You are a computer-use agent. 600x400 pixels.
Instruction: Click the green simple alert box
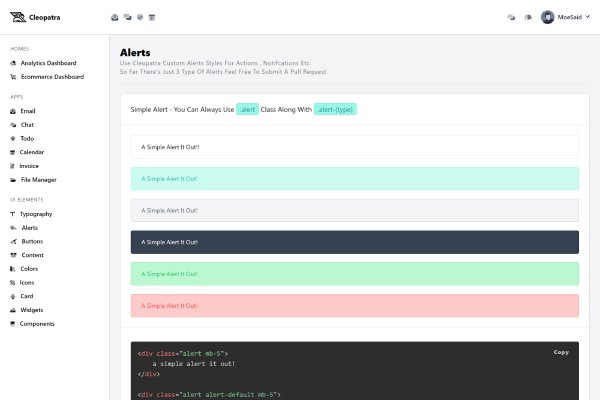(x=355, y=274)
